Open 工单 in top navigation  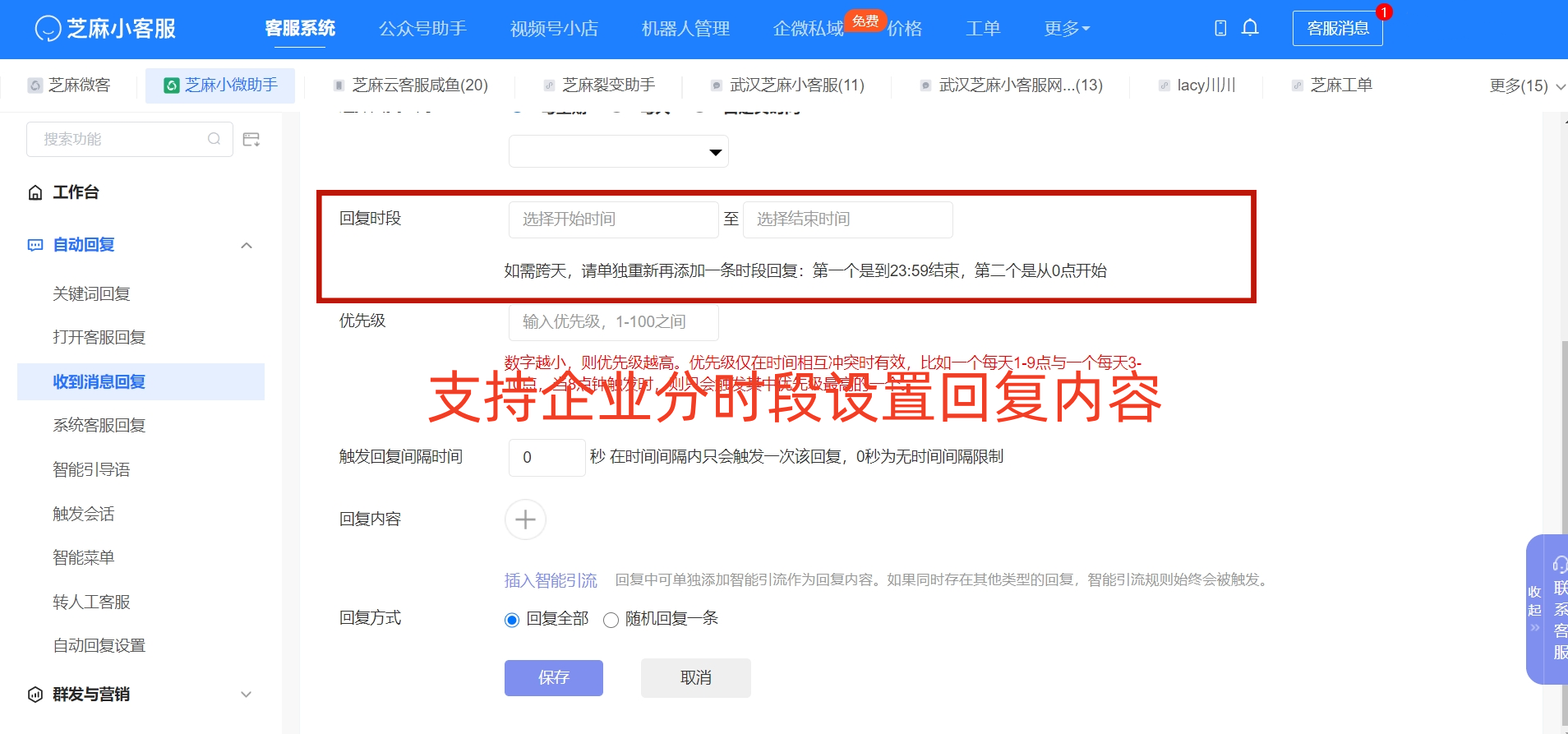coord(983,29)
